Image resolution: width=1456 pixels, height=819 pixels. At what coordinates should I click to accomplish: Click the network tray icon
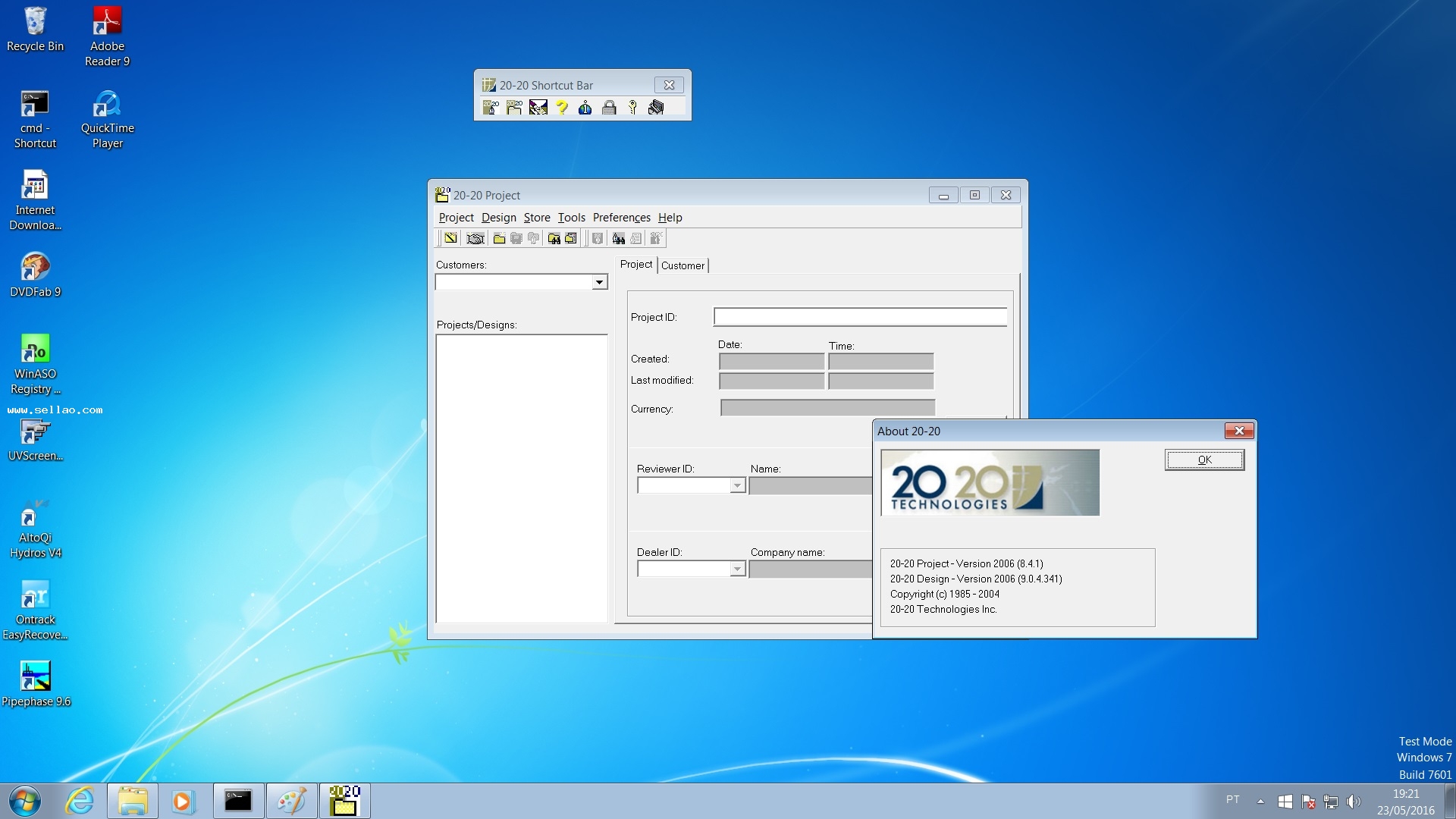1331,802
